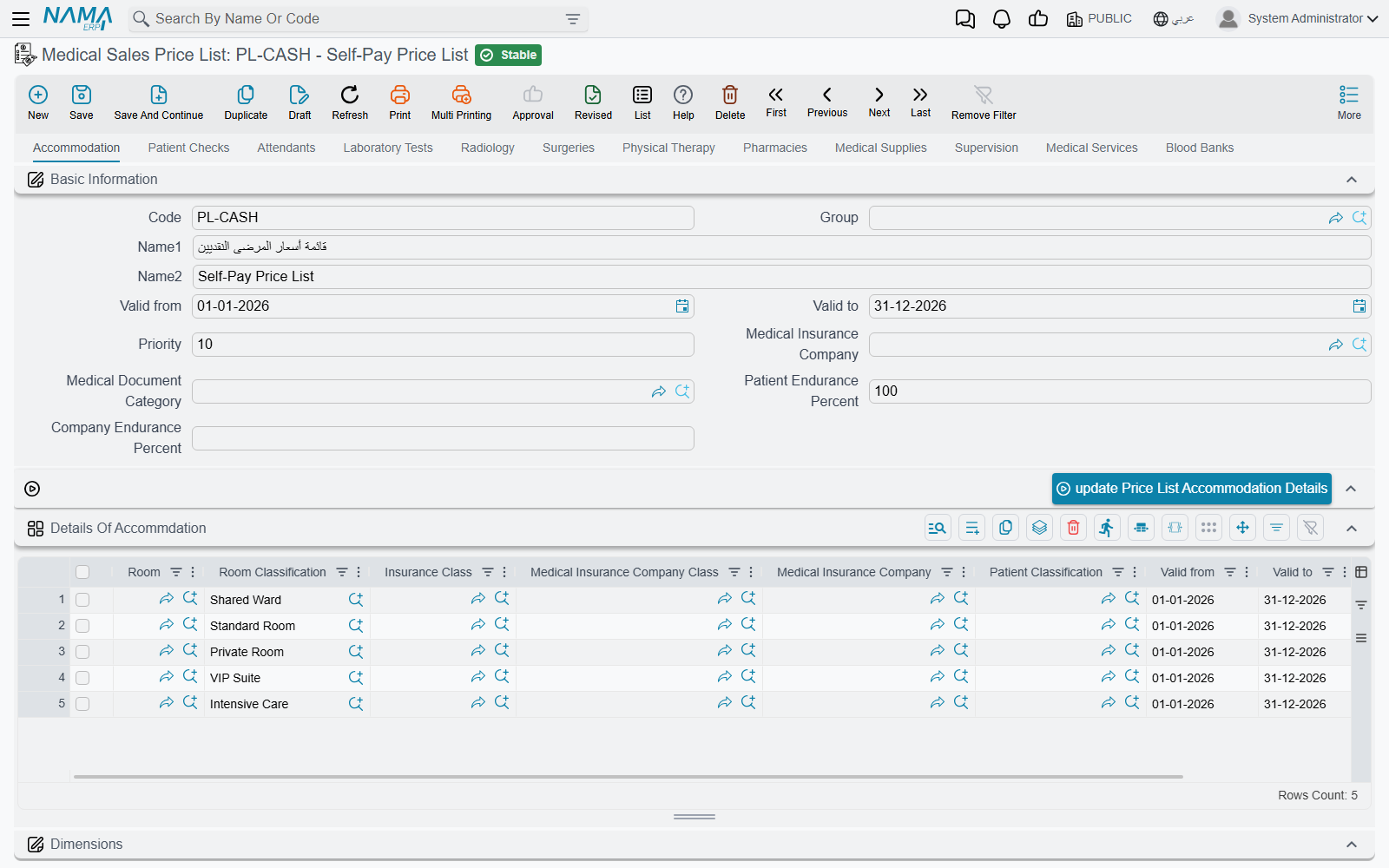
Task: Click the Approval button
Action: click(533, 102)
